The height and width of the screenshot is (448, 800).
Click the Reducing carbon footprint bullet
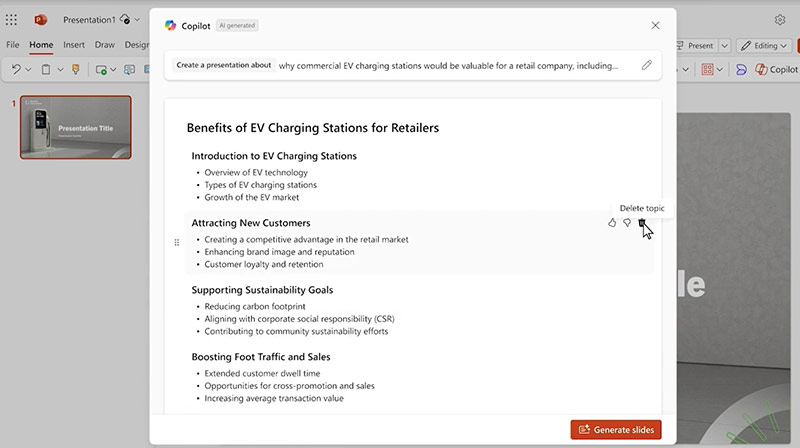click(255, 306)
